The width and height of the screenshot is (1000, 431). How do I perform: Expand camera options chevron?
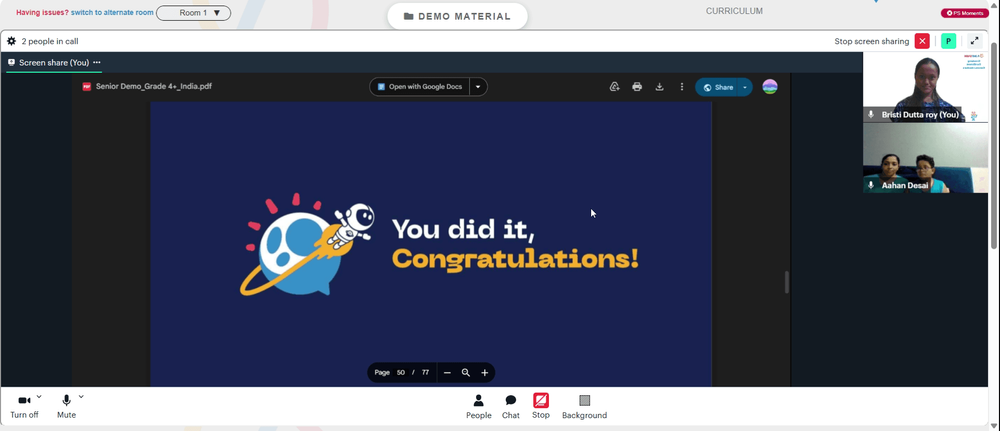[39, 397]
